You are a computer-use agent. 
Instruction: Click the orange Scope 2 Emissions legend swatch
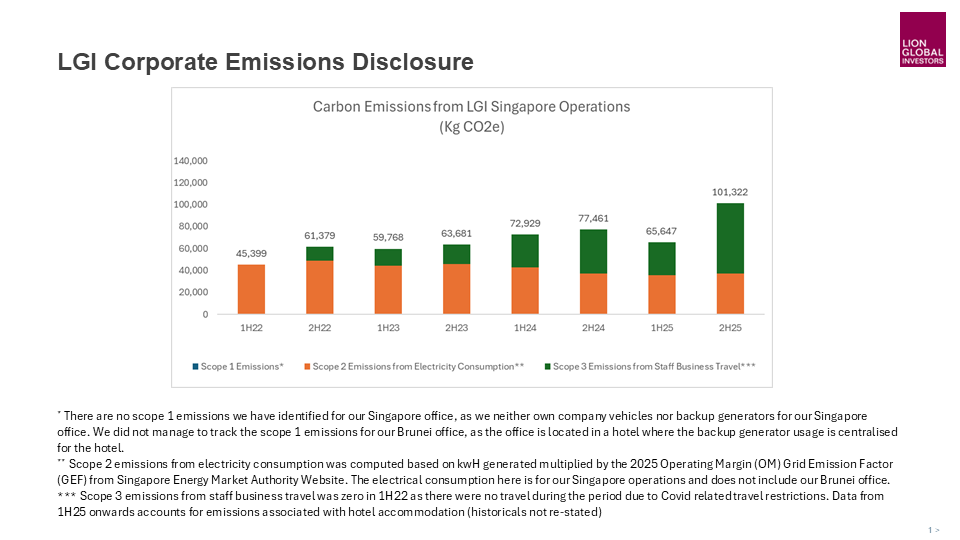click(306, 367)
